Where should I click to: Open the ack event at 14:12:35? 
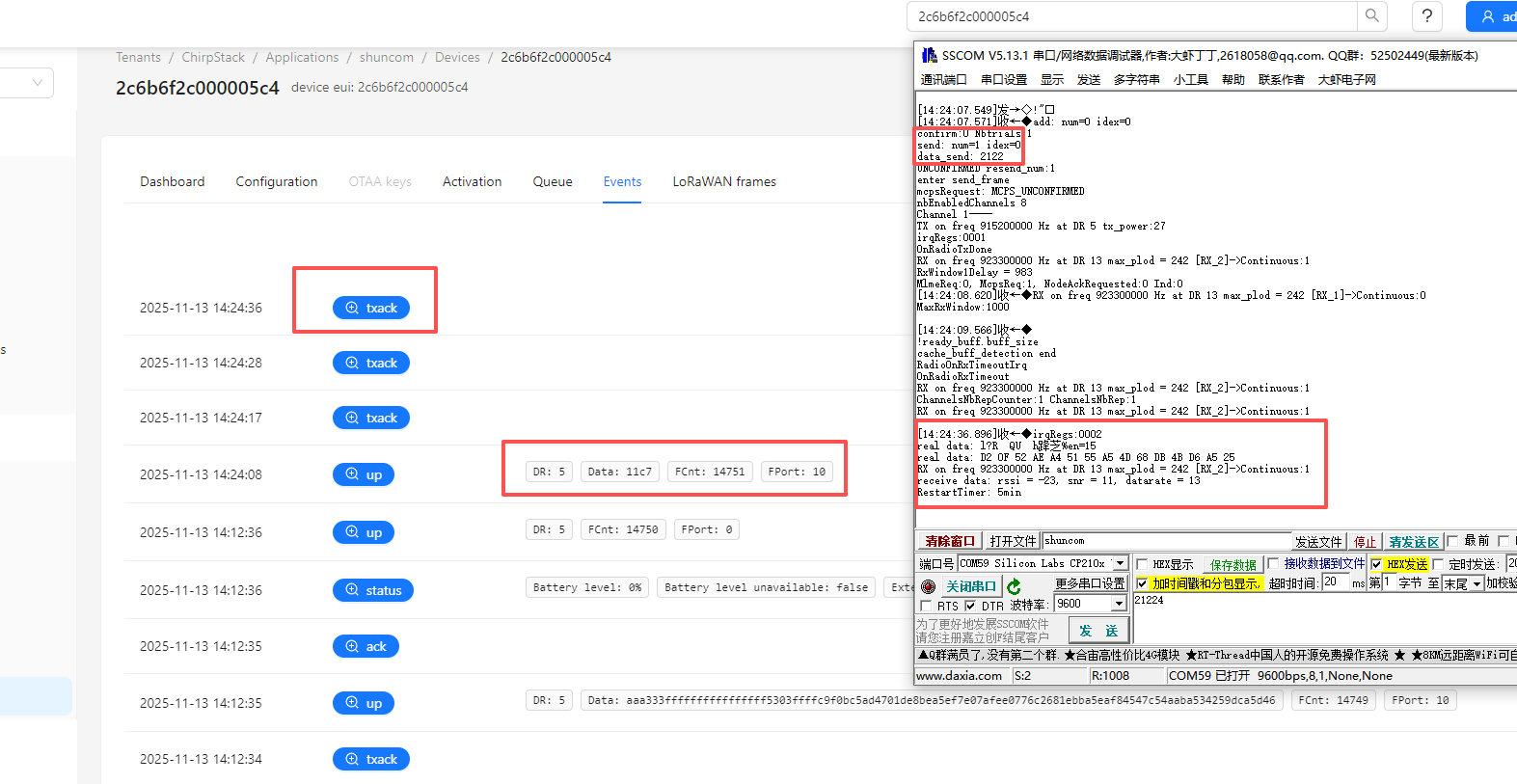(366, 646)
